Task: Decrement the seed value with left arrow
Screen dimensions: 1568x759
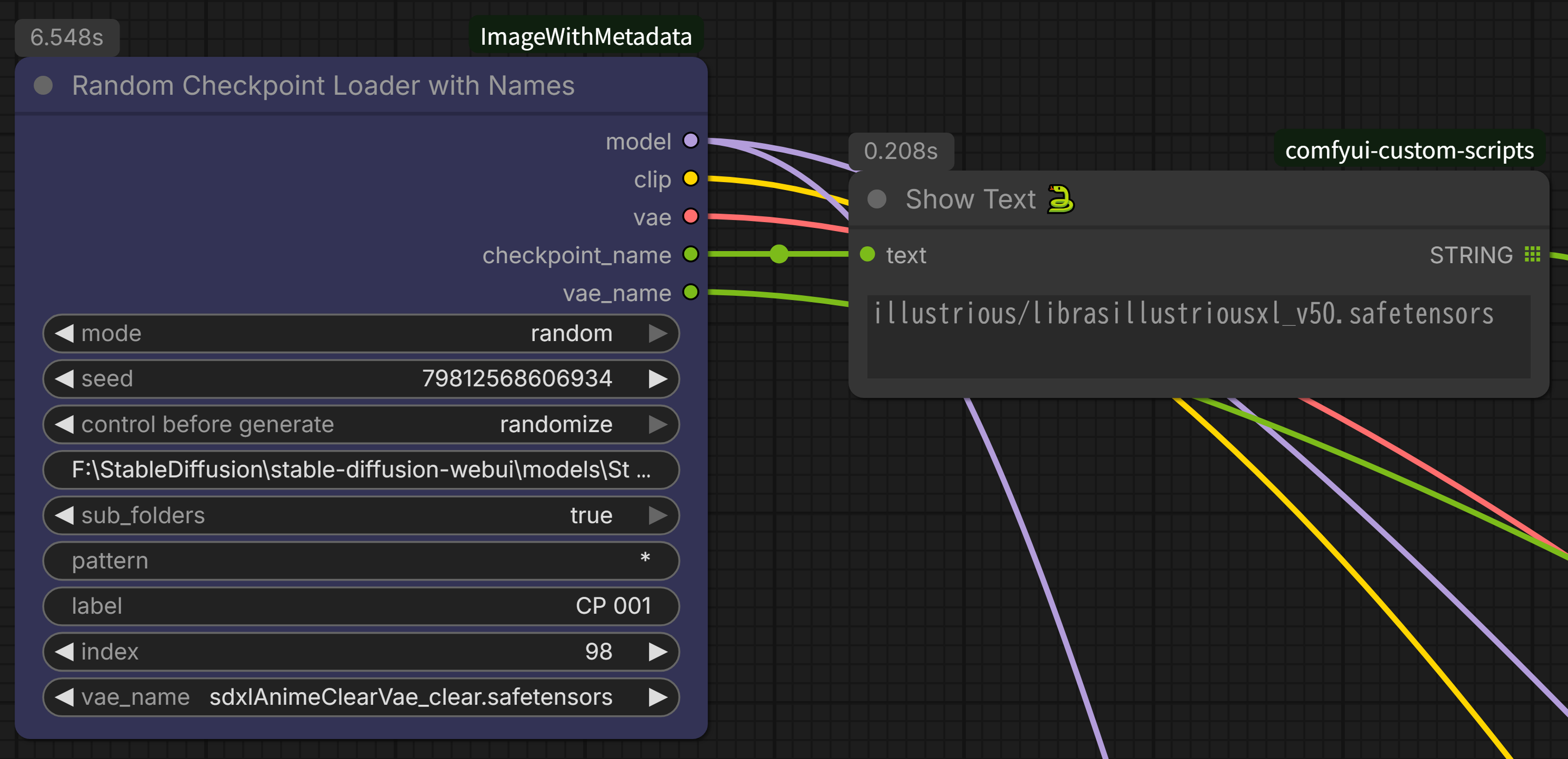Action: tap(64, 378)
